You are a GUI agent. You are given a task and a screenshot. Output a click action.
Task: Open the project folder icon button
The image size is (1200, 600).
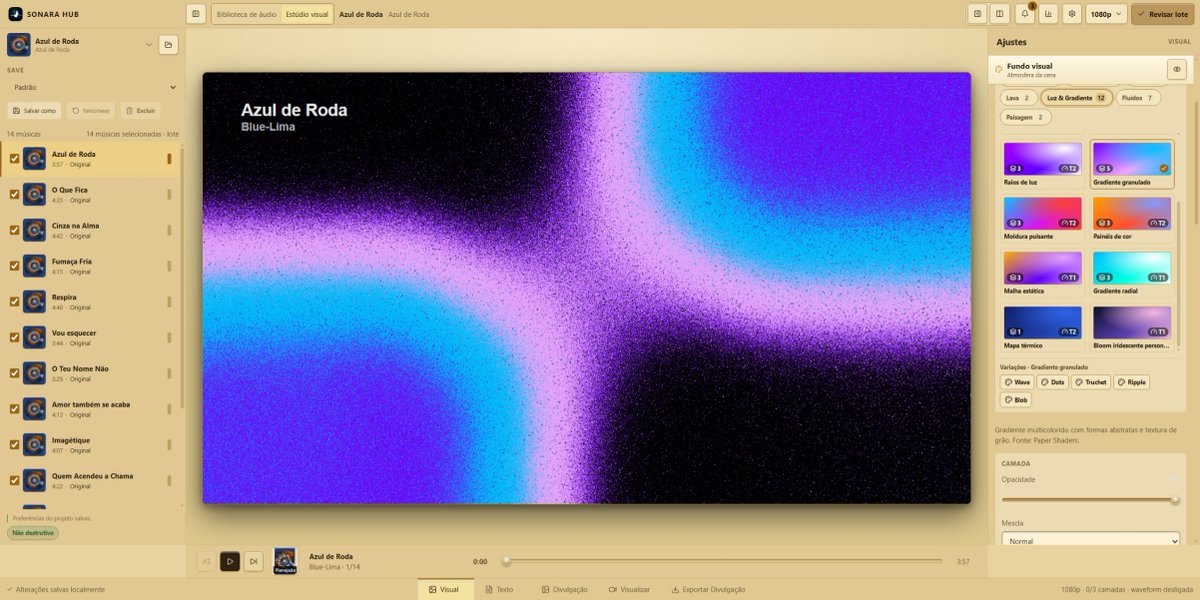168,44
